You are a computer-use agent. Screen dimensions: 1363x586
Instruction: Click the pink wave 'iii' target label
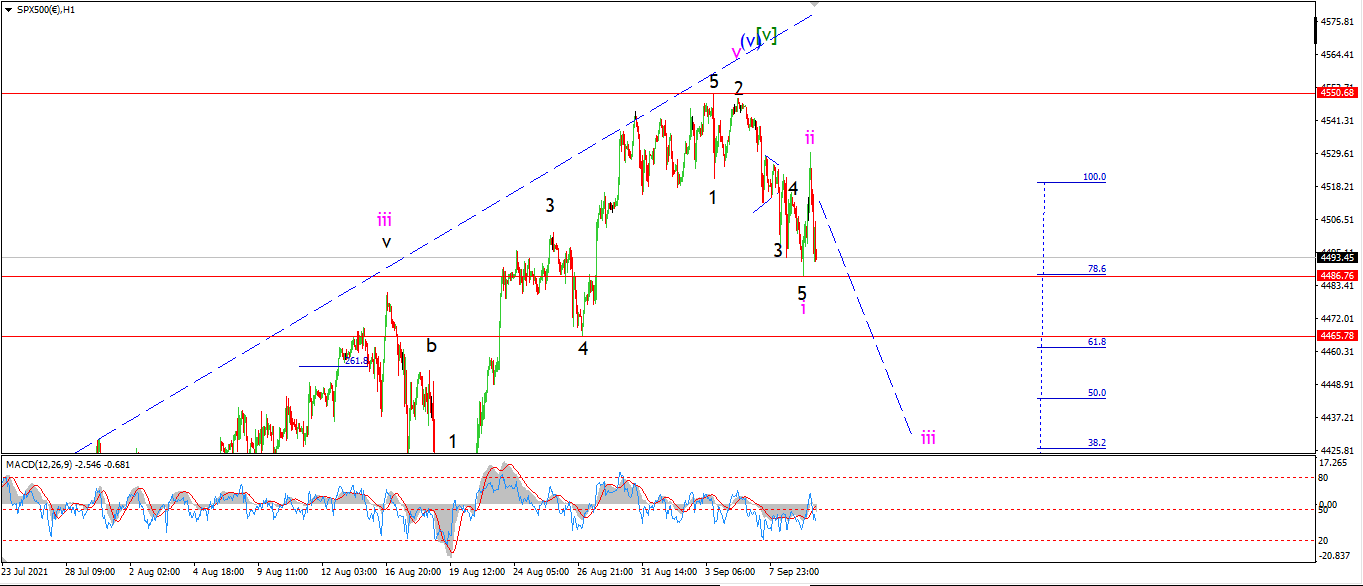(929, 437)
